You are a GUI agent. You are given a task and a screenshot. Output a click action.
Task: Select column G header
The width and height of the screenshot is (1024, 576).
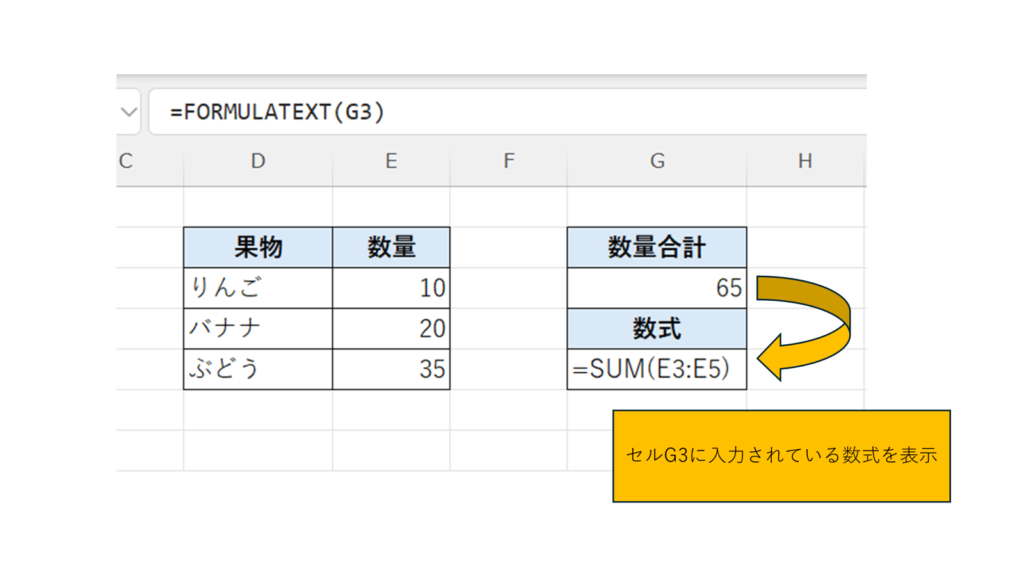[x=656, y=161]
